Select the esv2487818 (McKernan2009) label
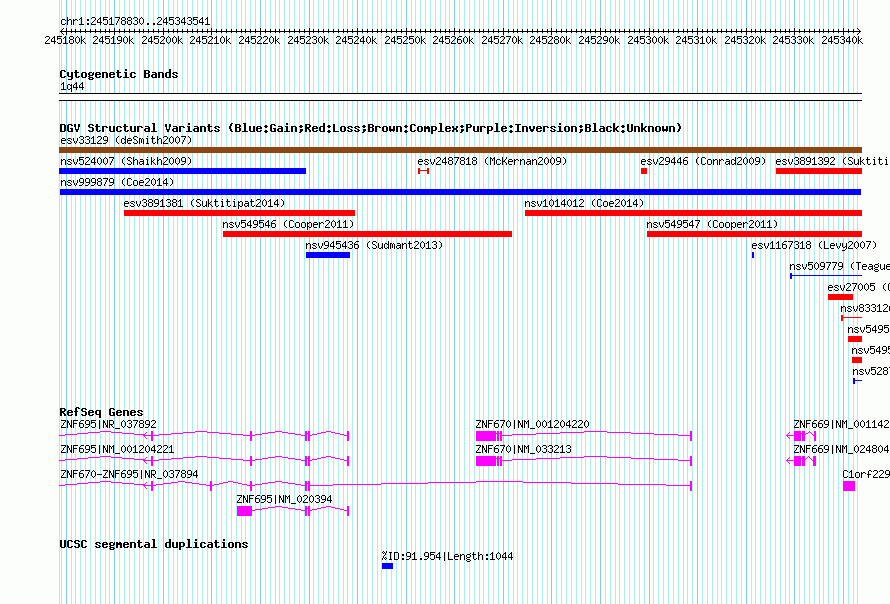This screenshot has height=604, width=890. tap(492, 161)
